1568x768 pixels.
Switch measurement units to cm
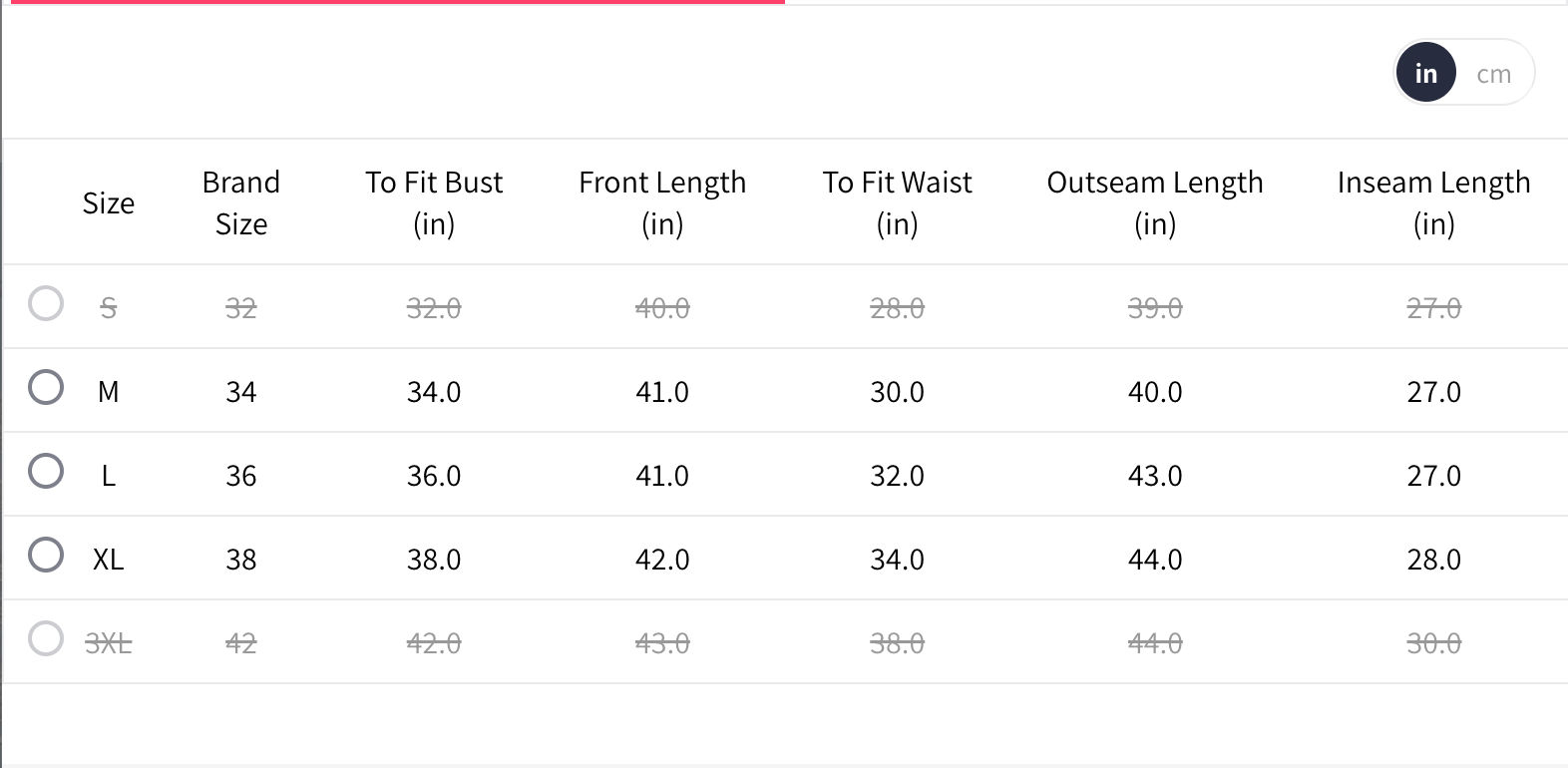pyautogui.click(x=1493, y=74)
